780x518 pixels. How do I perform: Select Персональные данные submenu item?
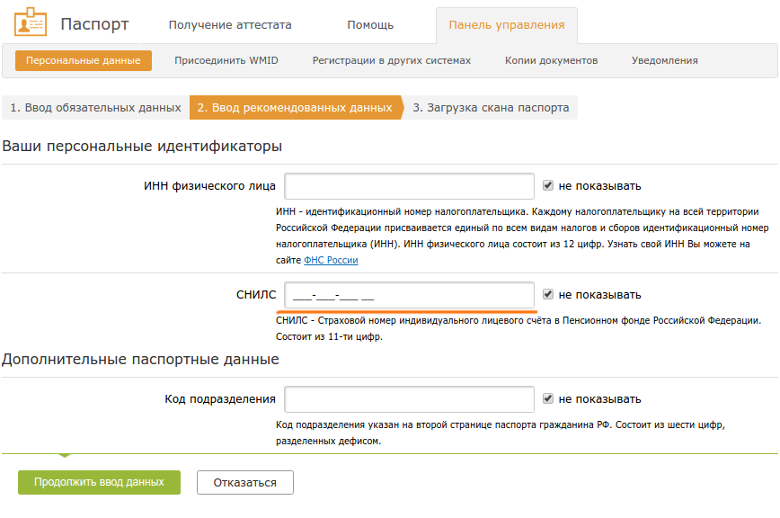(x=83, y=61)
